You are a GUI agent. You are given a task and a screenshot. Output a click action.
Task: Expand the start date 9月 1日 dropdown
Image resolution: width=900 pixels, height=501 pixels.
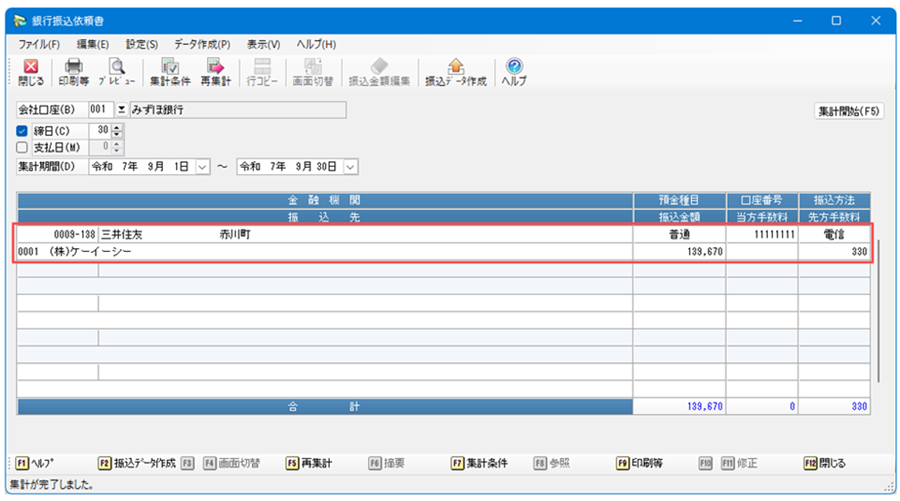click(202, 166)
